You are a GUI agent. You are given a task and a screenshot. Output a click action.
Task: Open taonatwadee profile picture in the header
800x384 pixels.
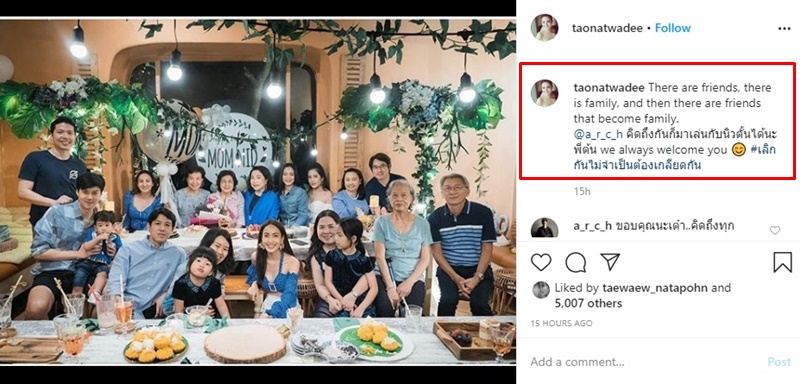pos(544,28)
